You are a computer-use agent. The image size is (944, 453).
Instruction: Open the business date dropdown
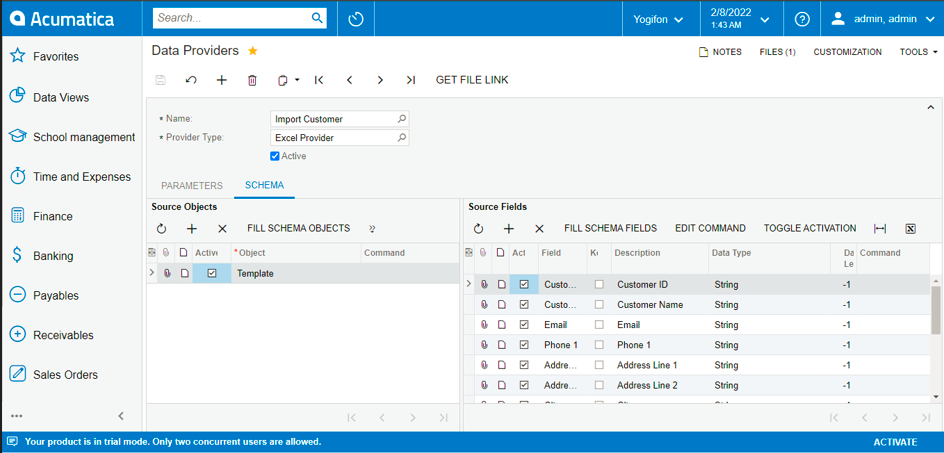[741, 19]
